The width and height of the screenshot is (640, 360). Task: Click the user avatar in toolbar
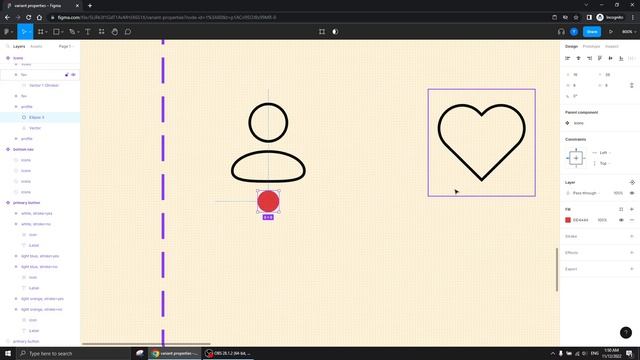coord(574,32)
